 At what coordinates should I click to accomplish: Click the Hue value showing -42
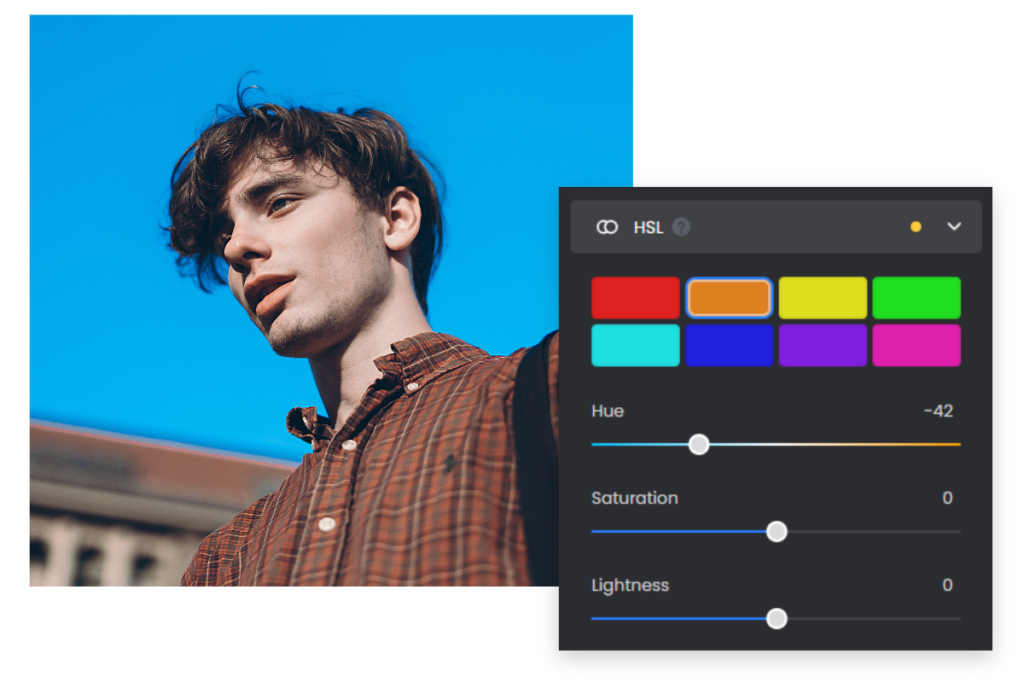[938, 411]
